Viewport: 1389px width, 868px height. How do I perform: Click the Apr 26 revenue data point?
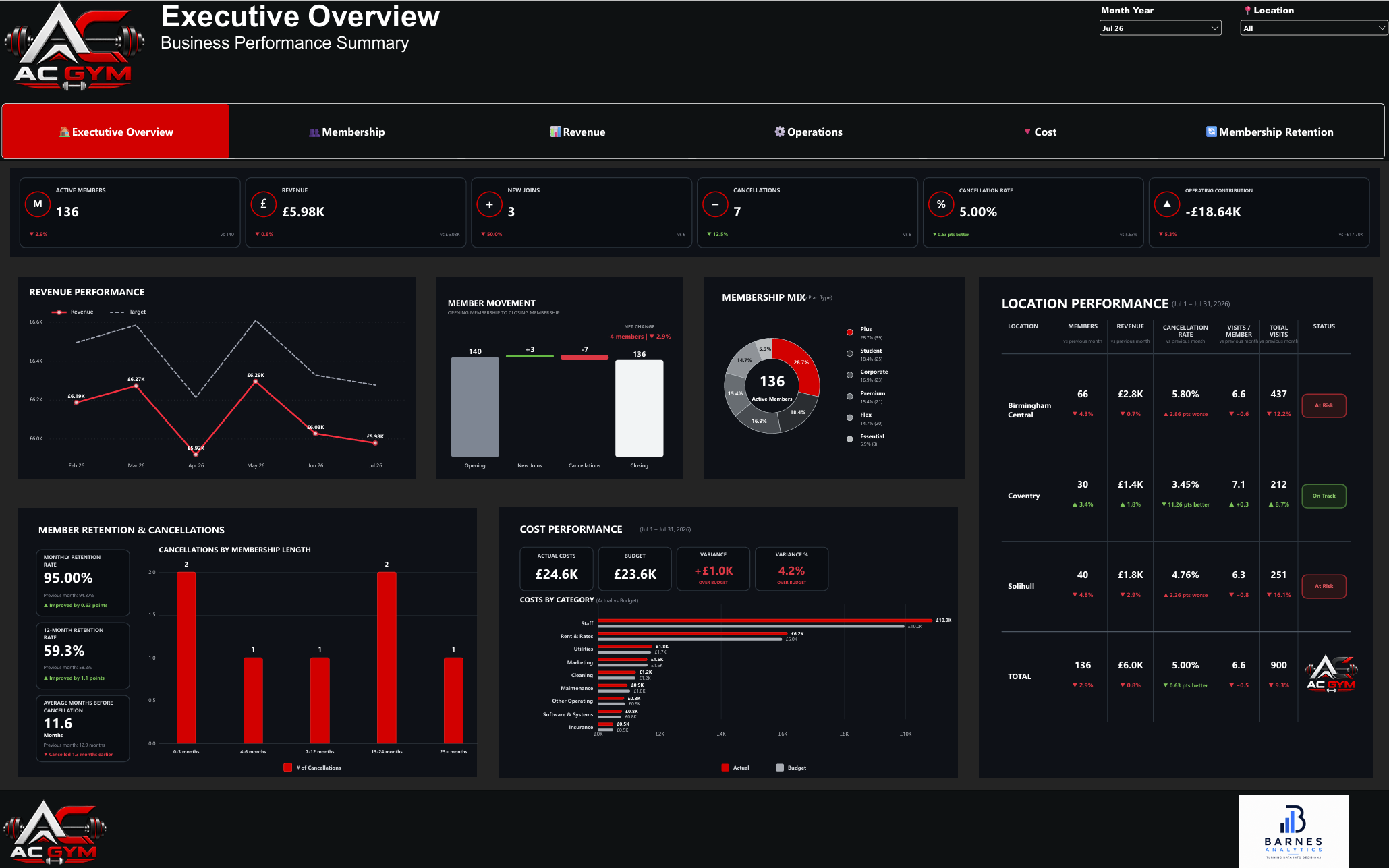pos(196,454)
